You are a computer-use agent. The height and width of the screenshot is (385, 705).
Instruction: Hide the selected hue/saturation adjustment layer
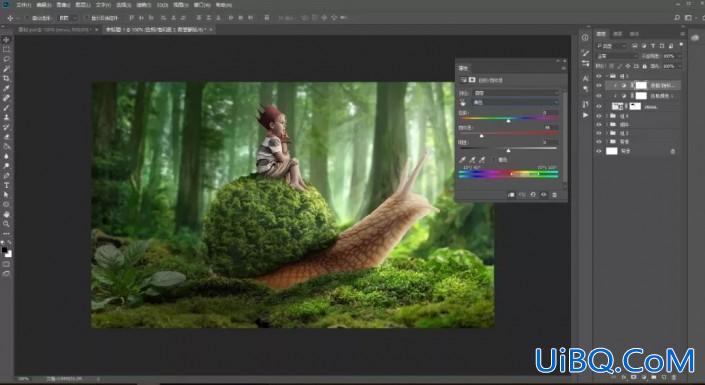[599, 85]
